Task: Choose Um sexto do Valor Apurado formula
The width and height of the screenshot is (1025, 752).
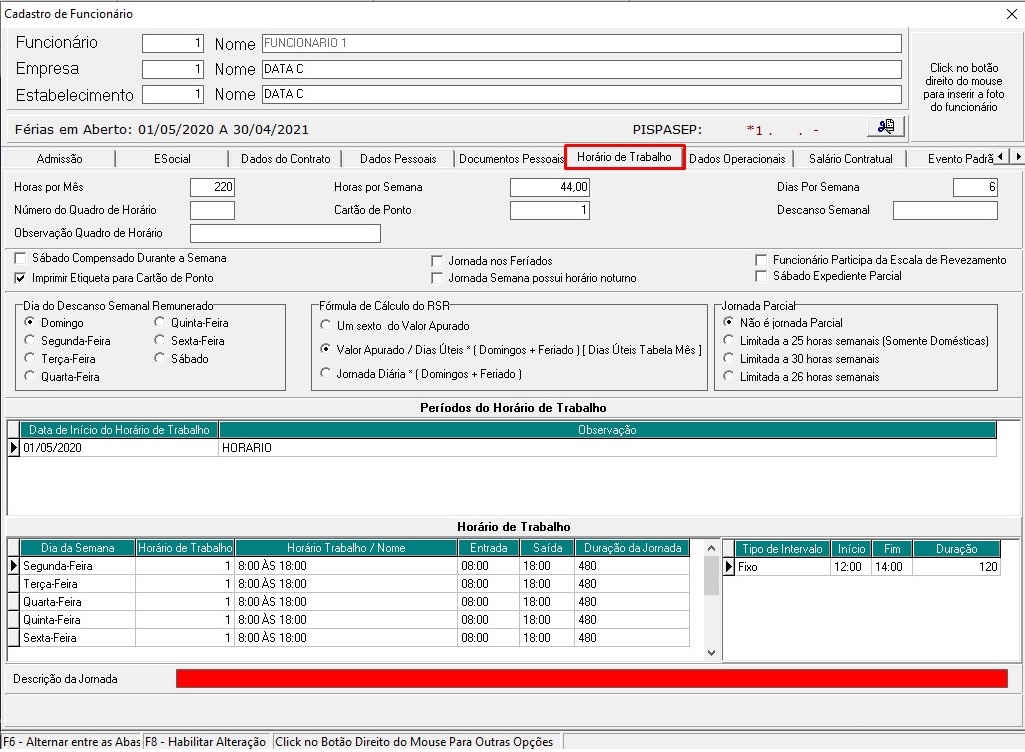Action: (x=325, y=325)
